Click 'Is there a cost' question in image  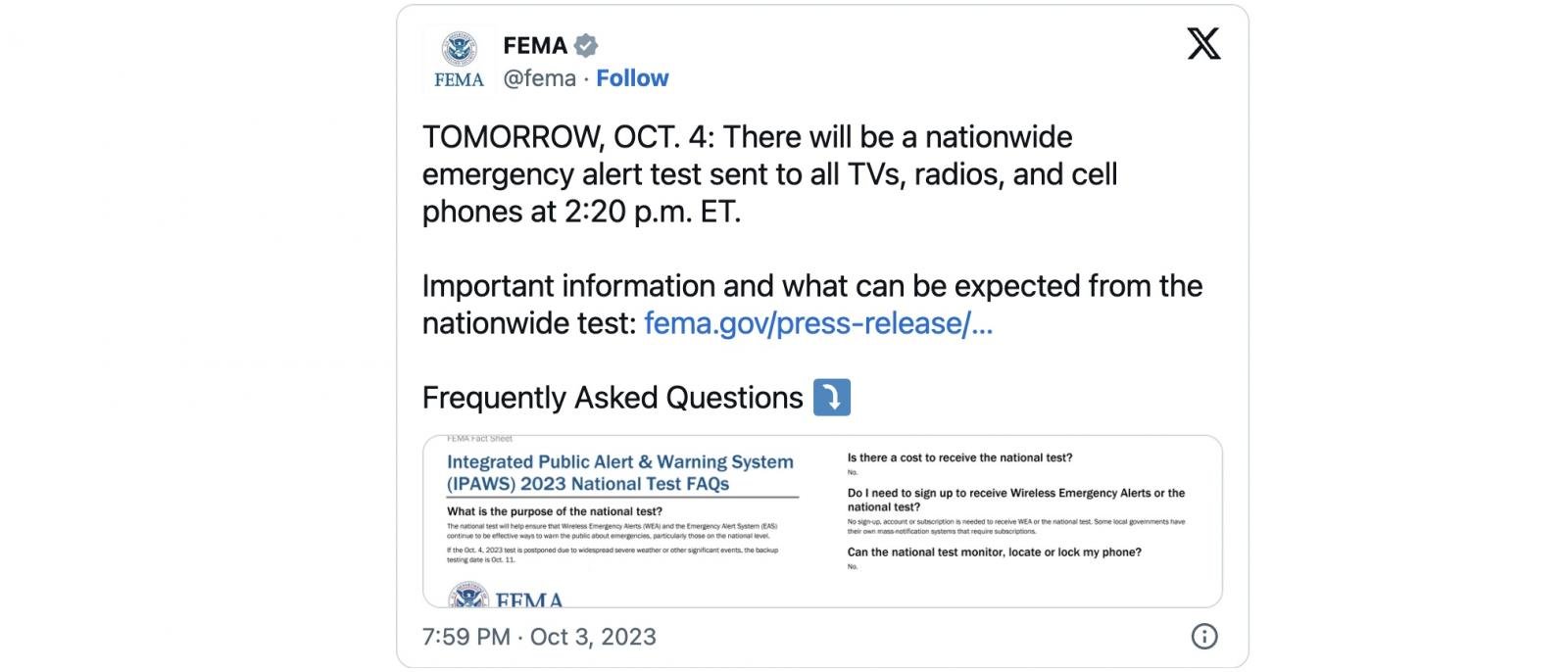click(959, 457)
